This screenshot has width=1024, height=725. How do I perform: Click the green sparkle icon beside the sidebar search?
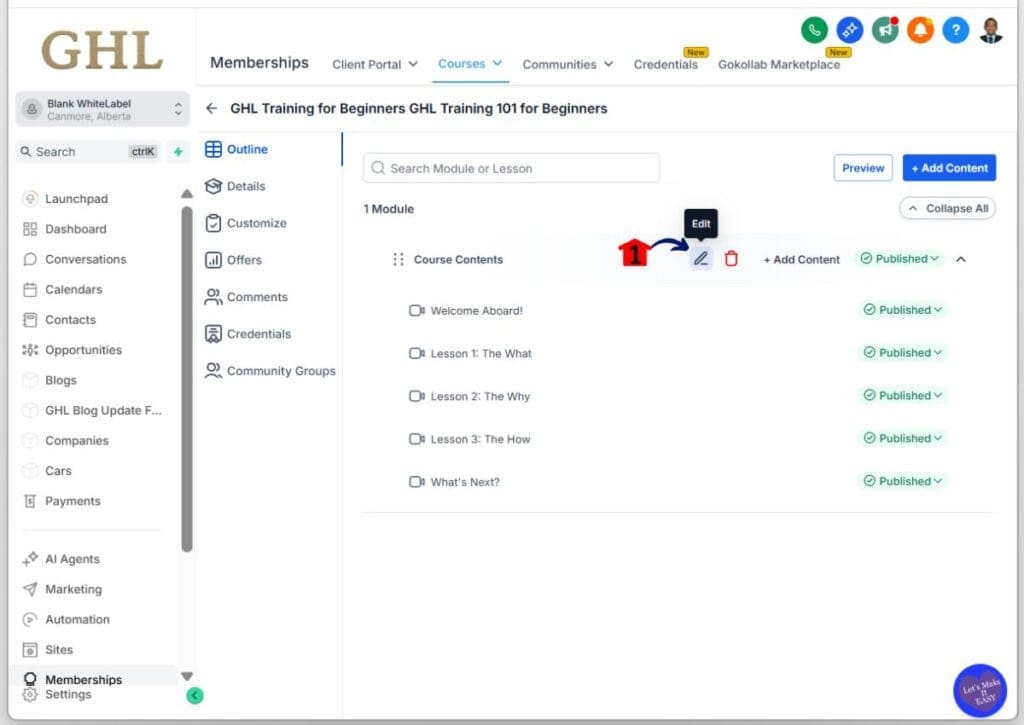tap(178, 151)
